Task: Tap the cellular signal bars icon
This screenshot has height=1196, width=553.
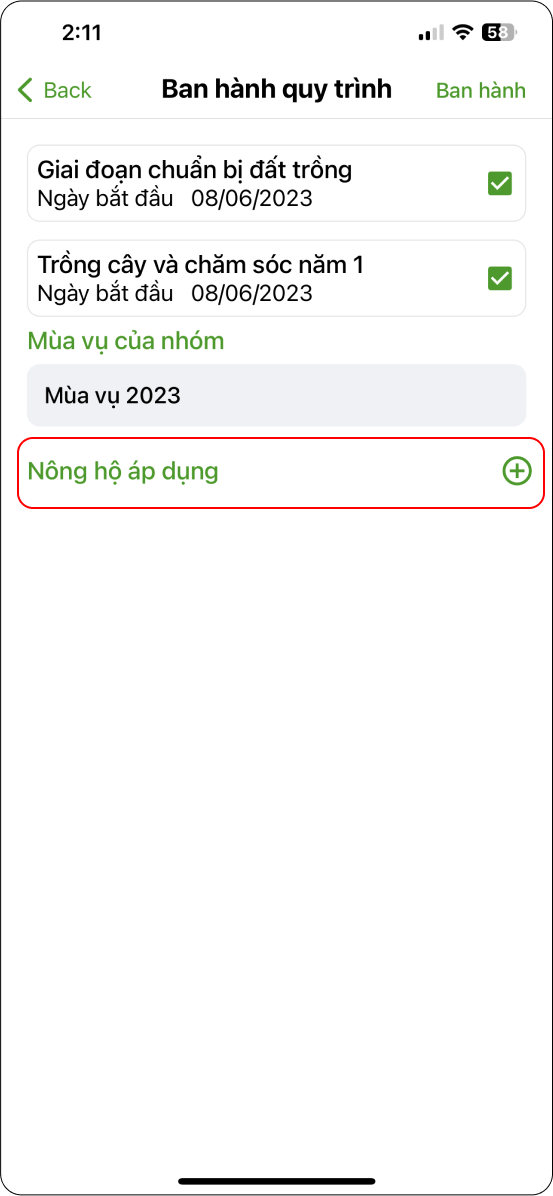Action: pyautogui.click(x=431, y=33)
